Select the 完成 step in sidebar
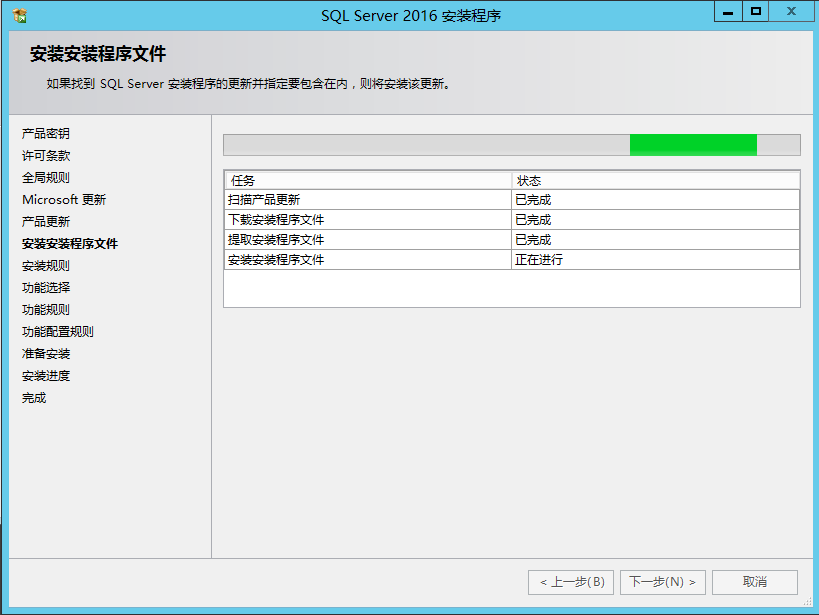The height and width of the screenshot is (615, 819). (x=34, y=398)
